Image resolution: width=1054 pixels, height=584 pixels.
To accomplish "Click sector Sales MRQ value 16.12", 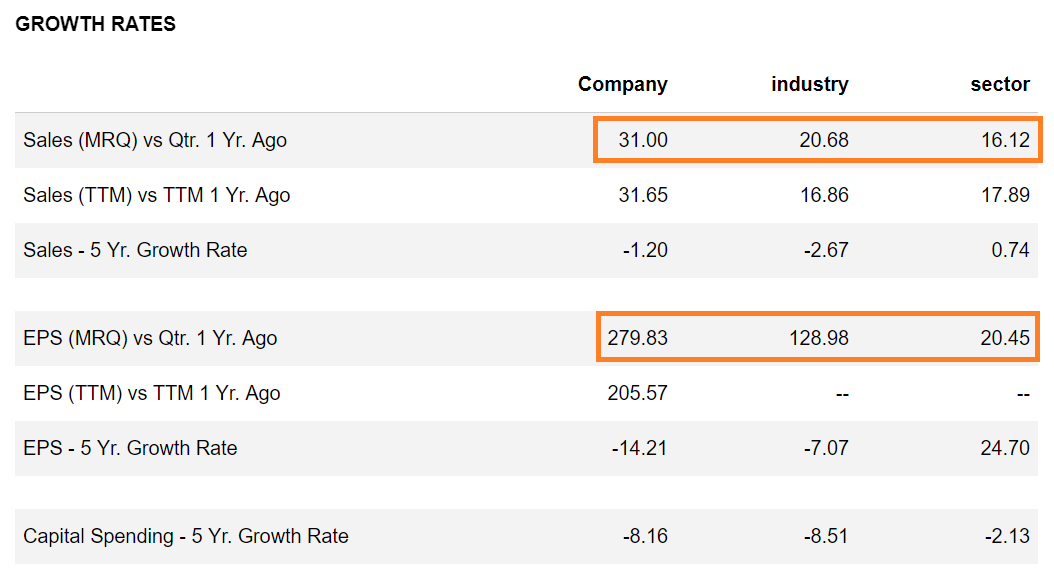I will pyautogui.click(x=1005, y=141).
